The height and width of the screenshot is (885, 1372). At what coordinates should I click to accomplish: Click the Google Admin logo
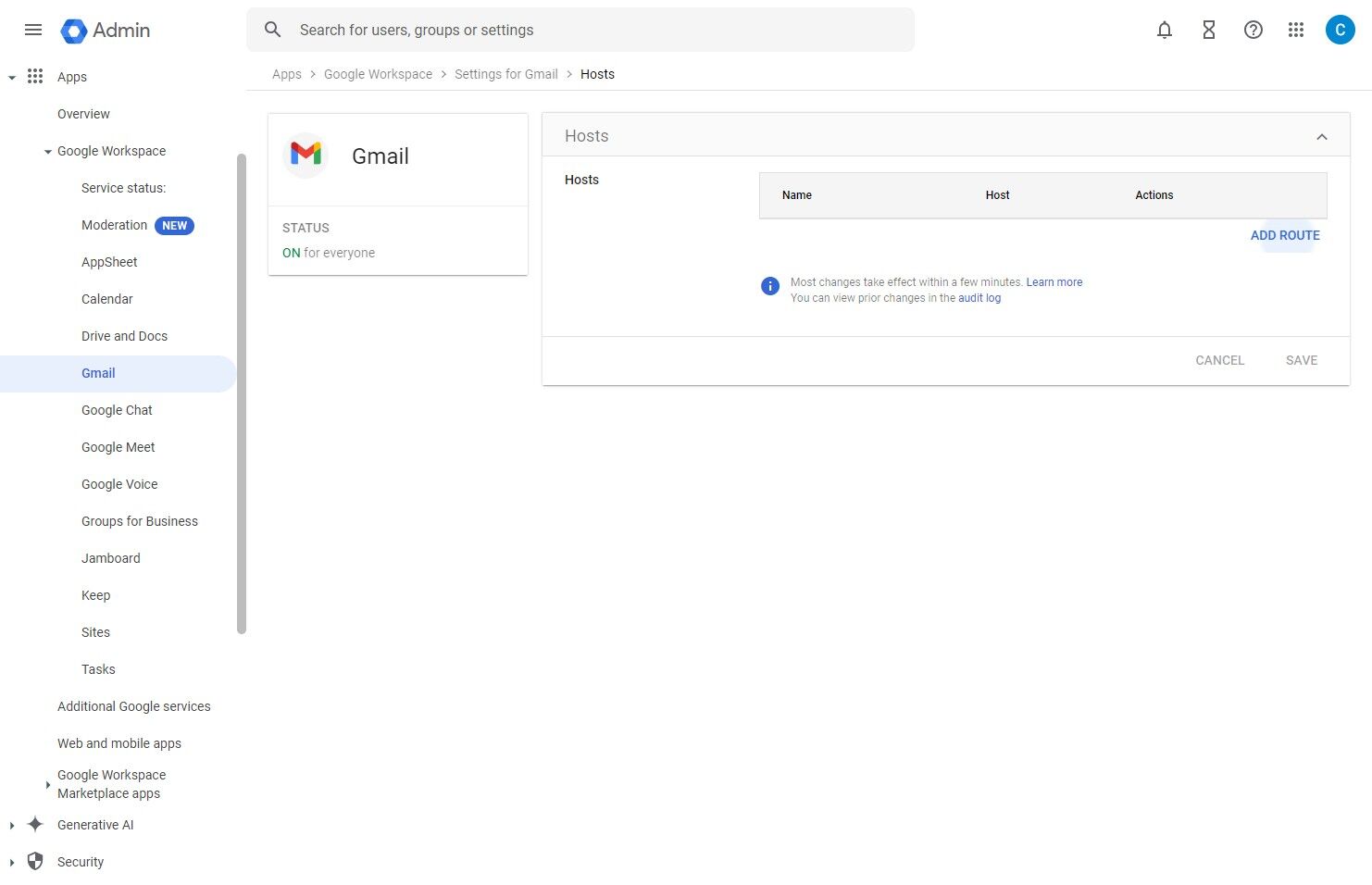point(105,31)
